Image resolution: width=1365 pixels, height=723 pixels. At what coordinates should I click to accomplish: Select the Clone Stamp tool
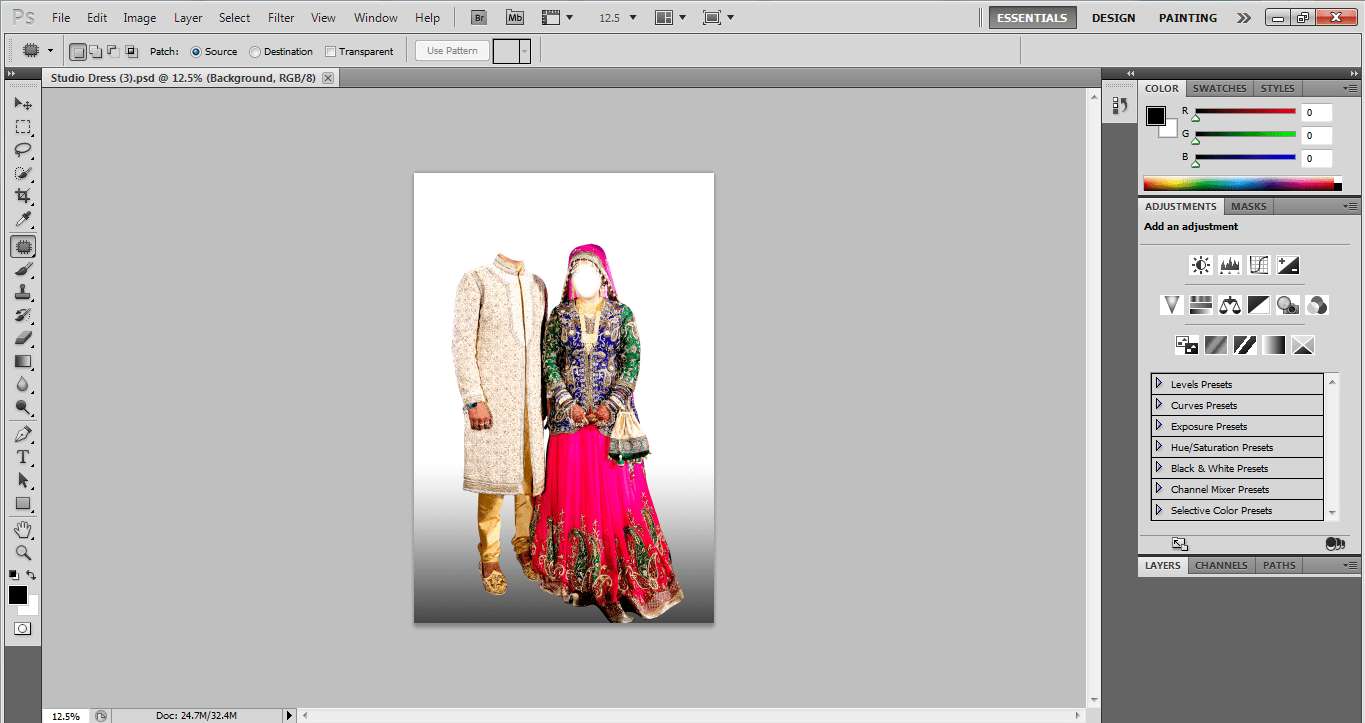pos(23,292)
